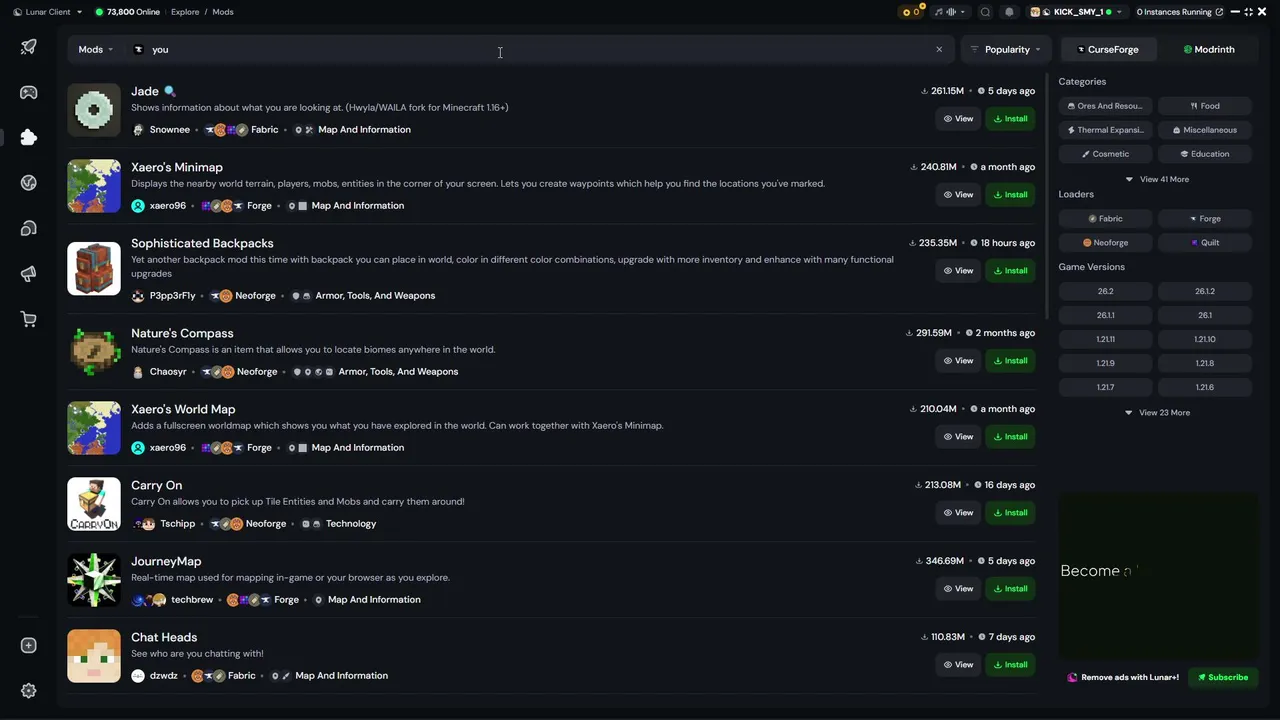The height and width of the screenshot is (720, 1280).
Task: Click the mod search input field
Action: 538,49
